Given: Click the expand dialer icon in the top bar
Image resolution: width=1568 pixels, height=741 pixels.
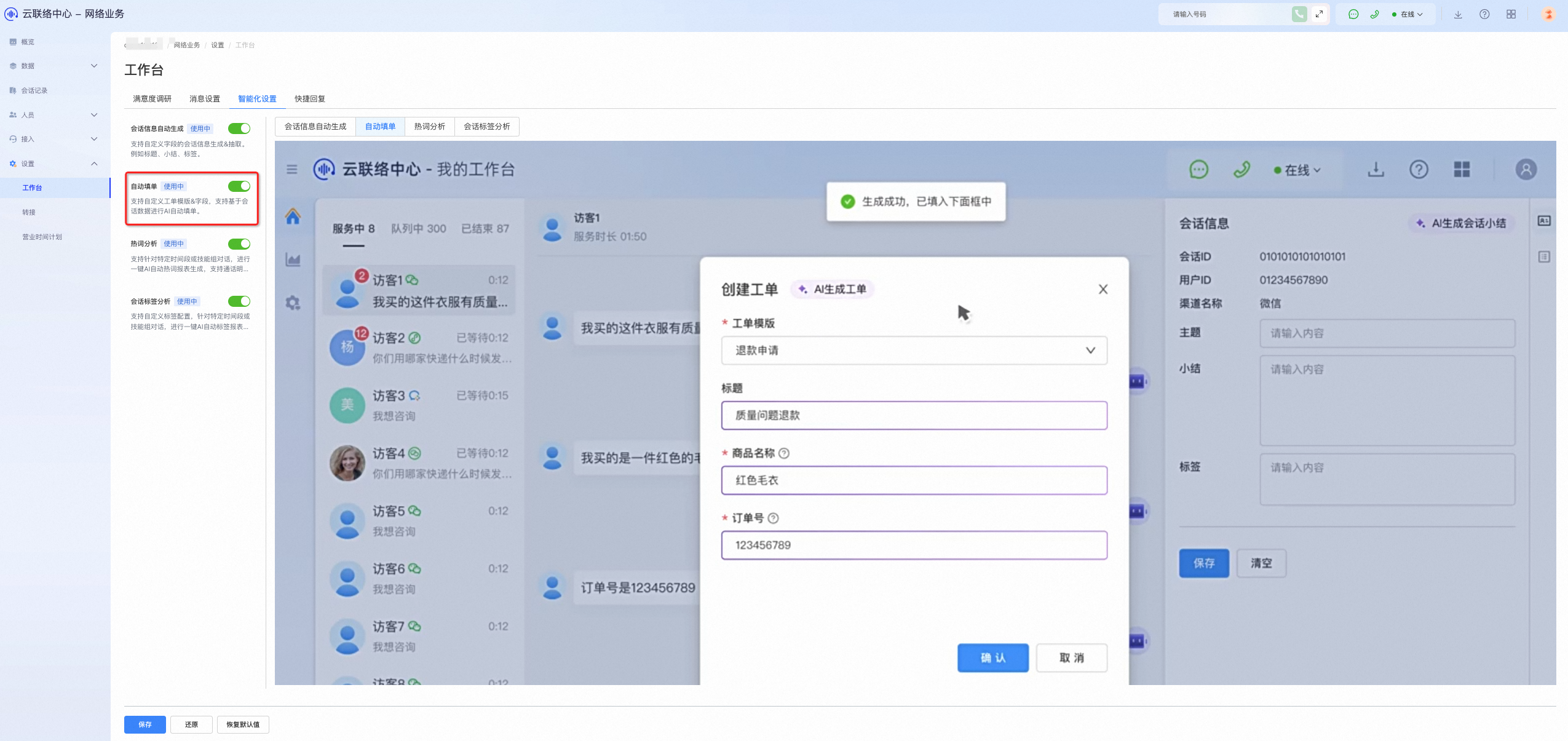Looking at the screenshot, I should point(1319,14).
